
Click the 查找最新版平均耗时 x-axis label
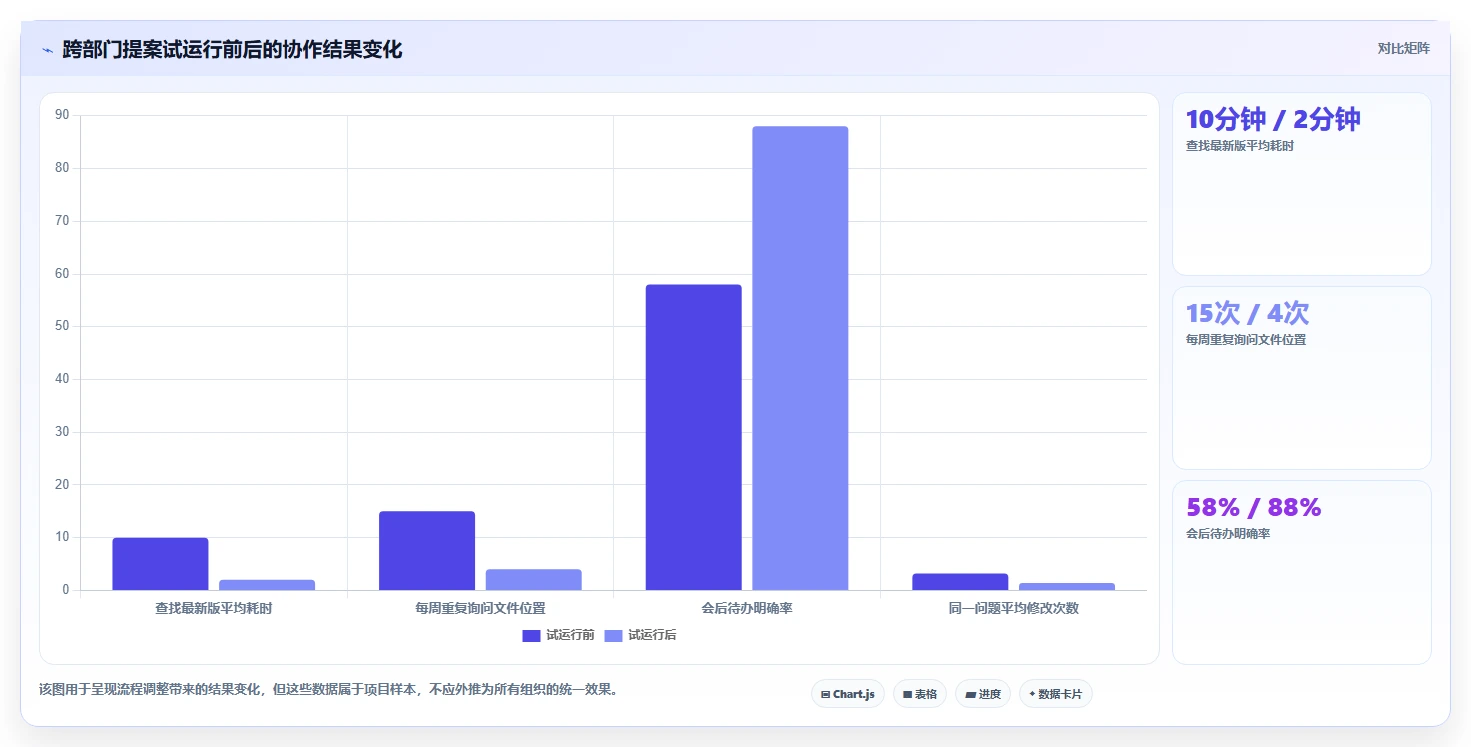213,608
